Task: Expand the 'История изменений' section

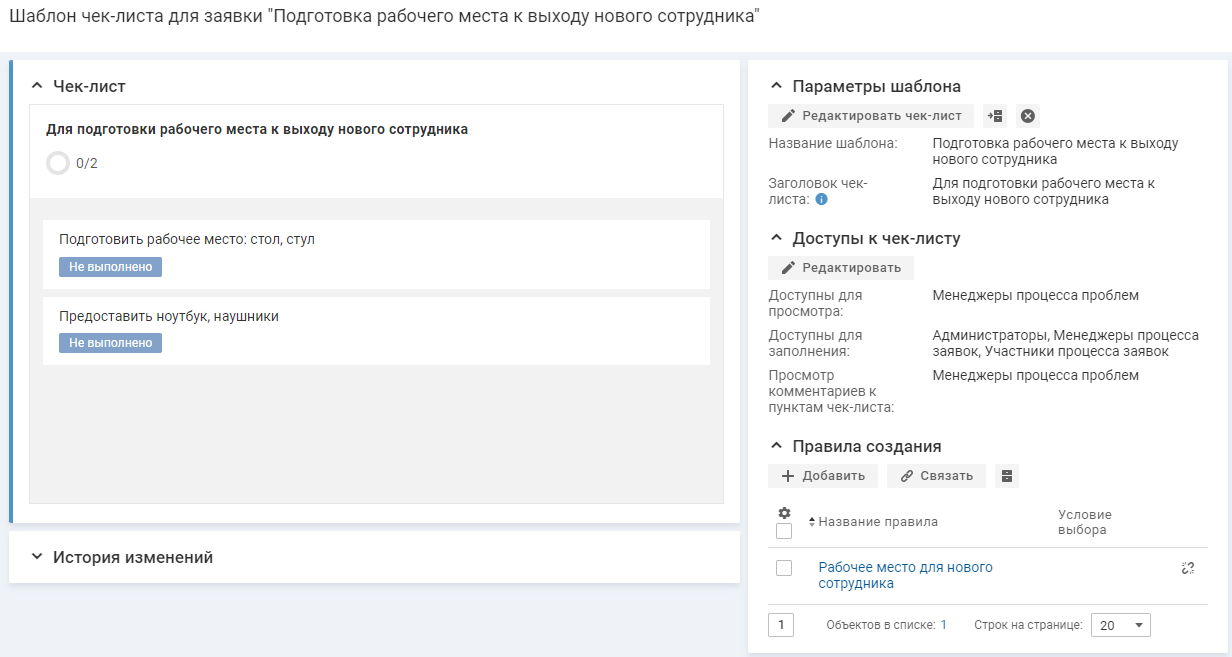Action: [x=37, y=557]
